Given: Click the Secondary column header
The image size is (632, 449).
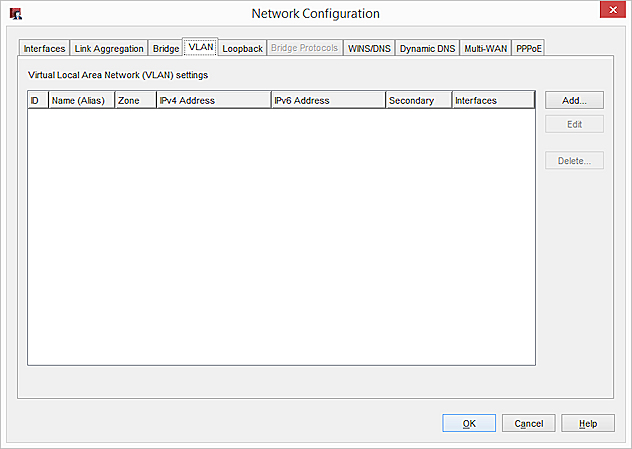Looking at the screenshot, I should coord(418,100).
